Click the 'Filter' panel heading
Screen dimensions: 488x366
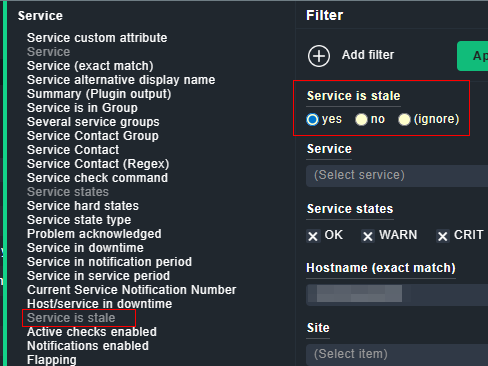tap(324, 15)
